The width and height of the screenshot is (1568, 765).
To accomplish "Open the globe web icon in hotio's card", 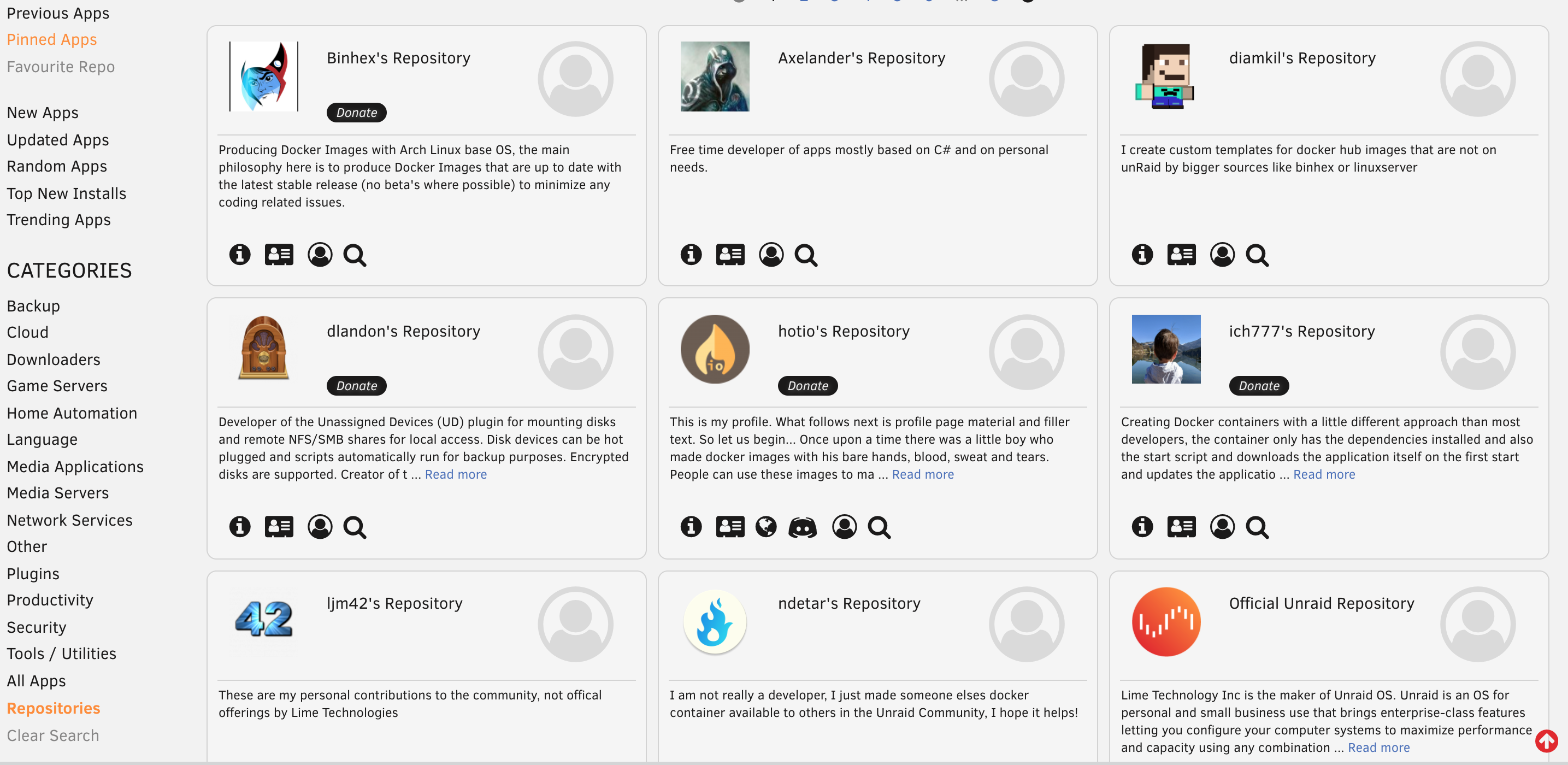I will pos(766,527).
